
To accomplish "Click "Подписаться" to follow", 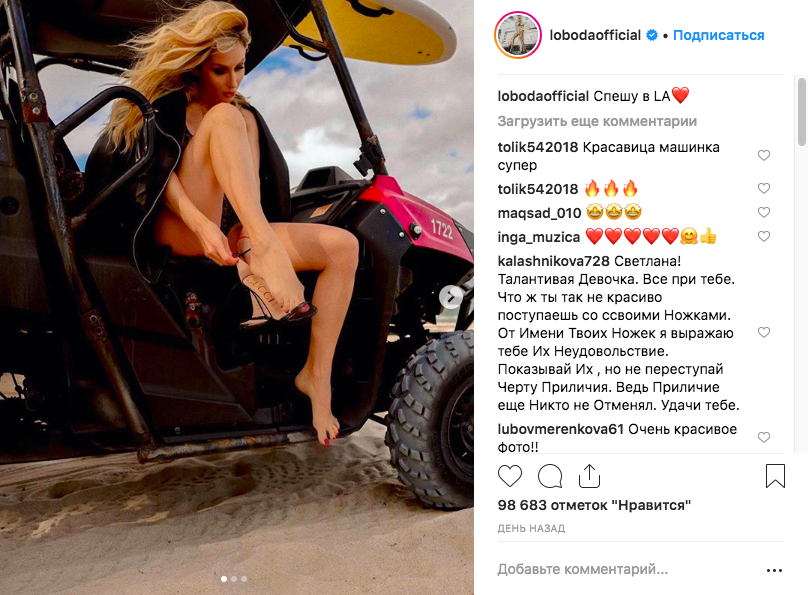I will (718, 35).
